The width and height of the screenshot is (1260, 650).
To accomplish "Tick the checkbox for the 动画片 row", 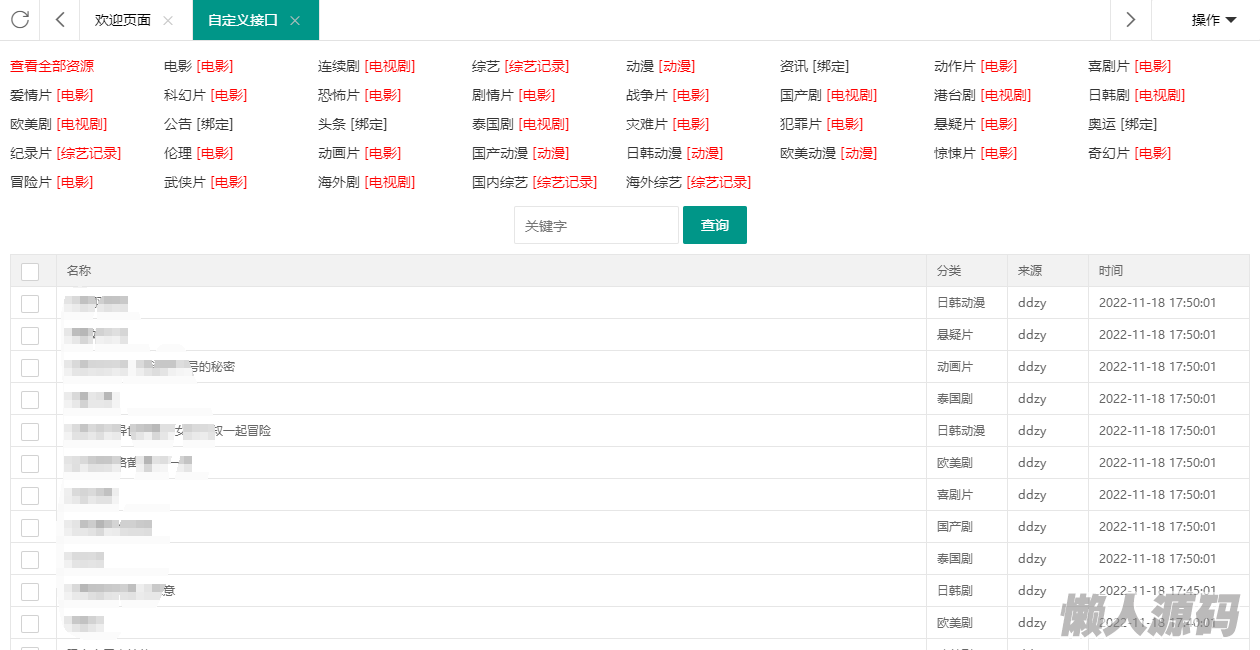I will pyautogui.click(x=30, y=367).
